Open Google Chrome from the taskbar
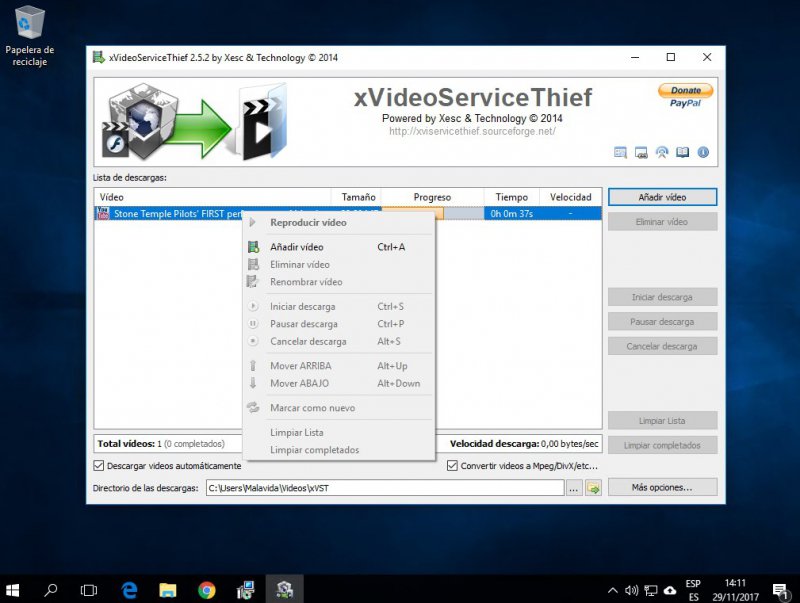 [x=206, y=590]
